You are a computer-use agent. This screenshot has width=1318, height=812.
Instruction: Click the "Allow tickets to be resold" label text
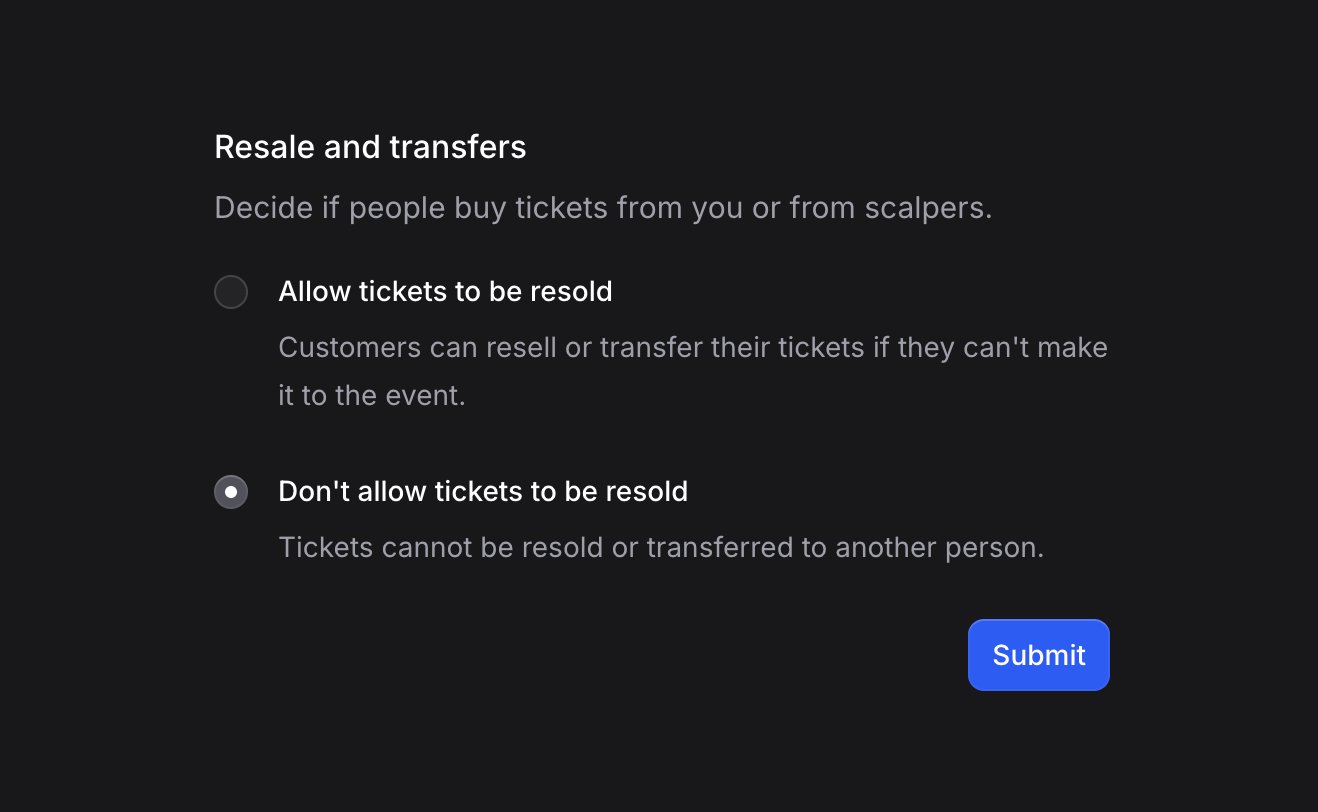445,292
